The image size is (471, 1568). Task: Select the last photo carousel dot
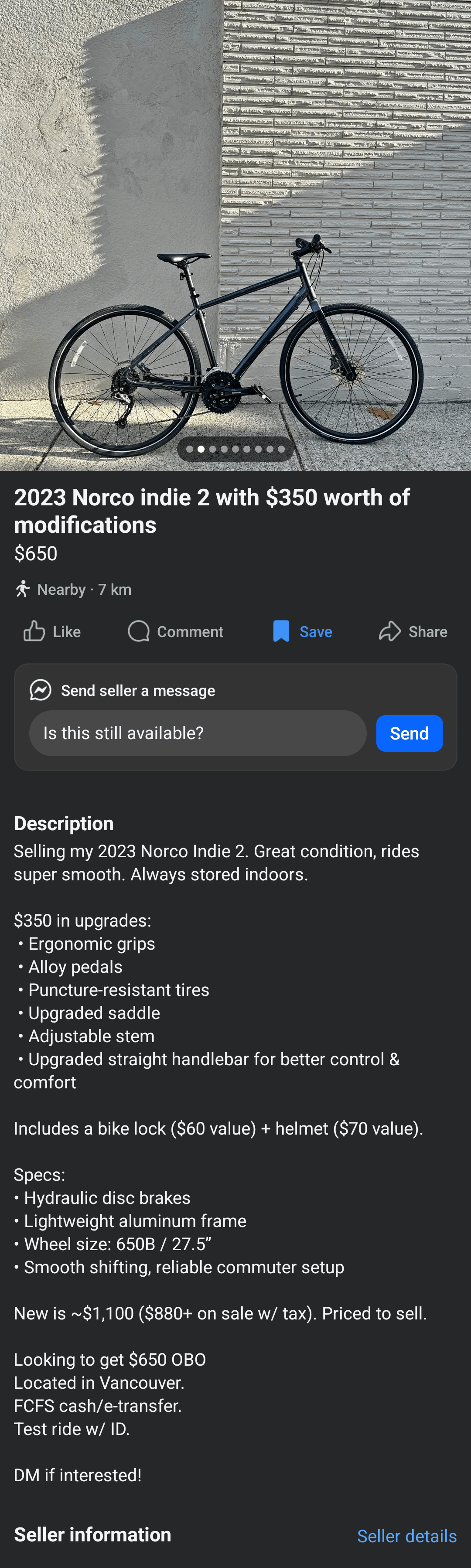281,449
